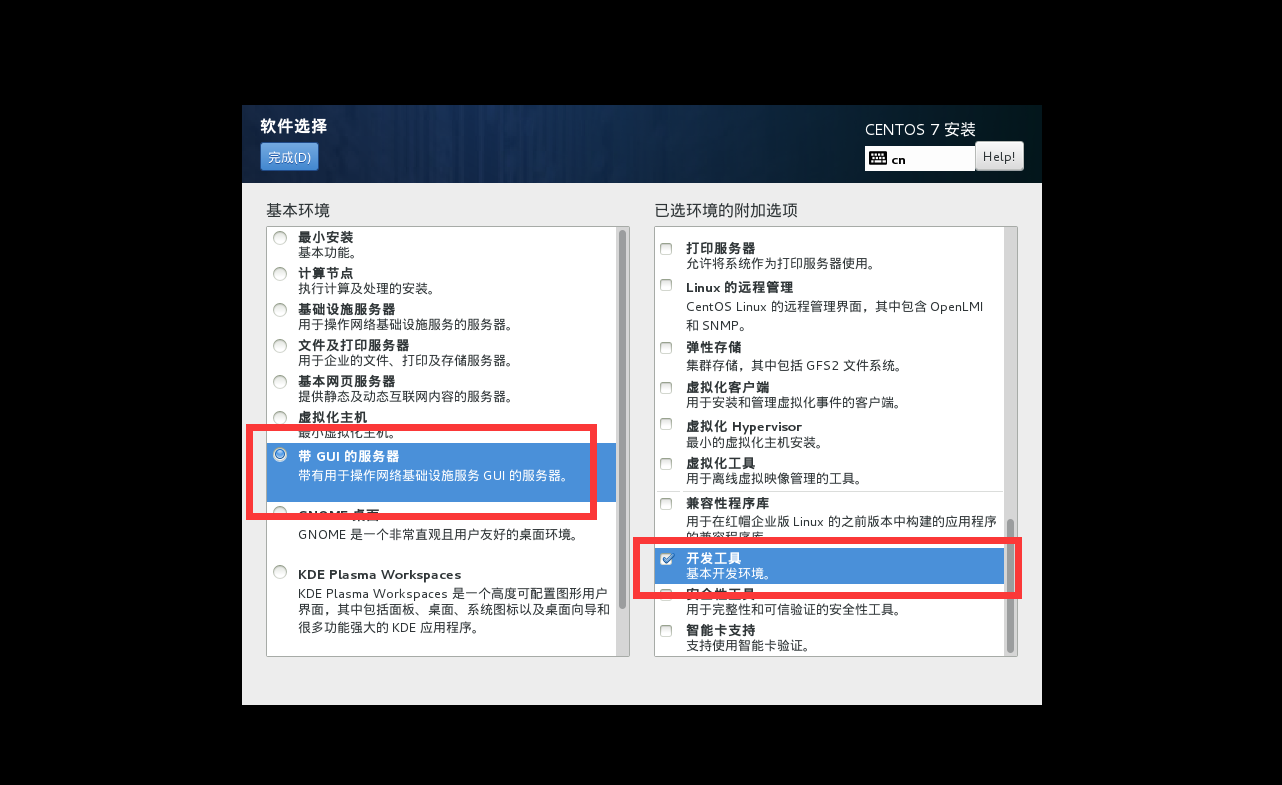
Task: Tick the 安全性工具 checkbox
Action: click(x=666, y=594)
